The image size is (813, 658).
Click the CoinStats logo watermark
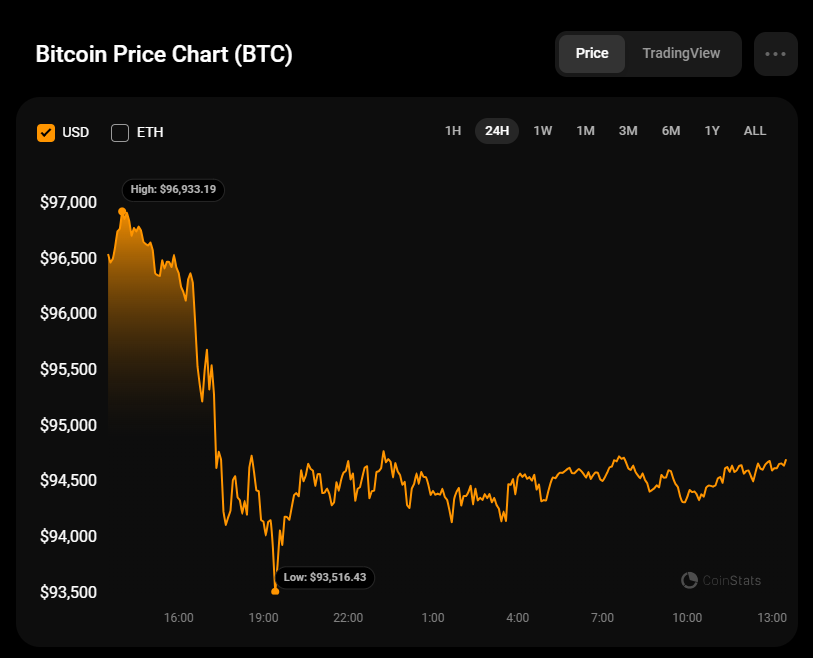720,580
